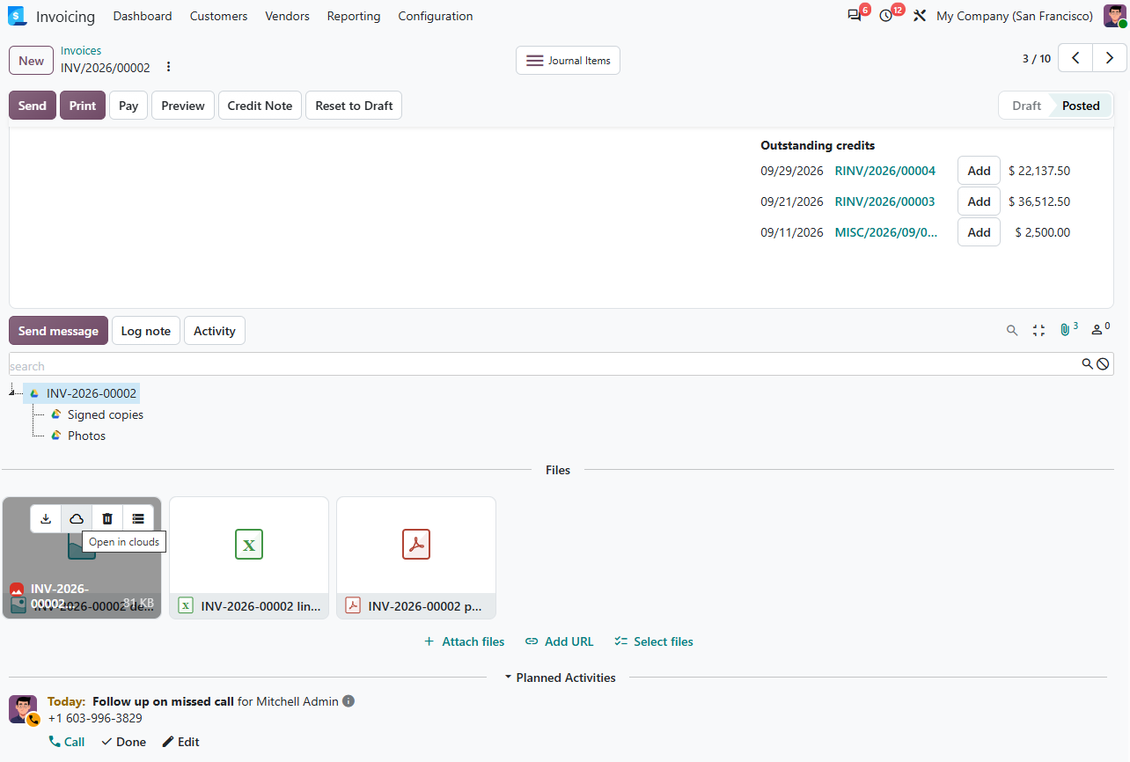Screen dimensions: 1130x762
Task: Open the invoice actions three-dot menu
Action: (169, 67)
